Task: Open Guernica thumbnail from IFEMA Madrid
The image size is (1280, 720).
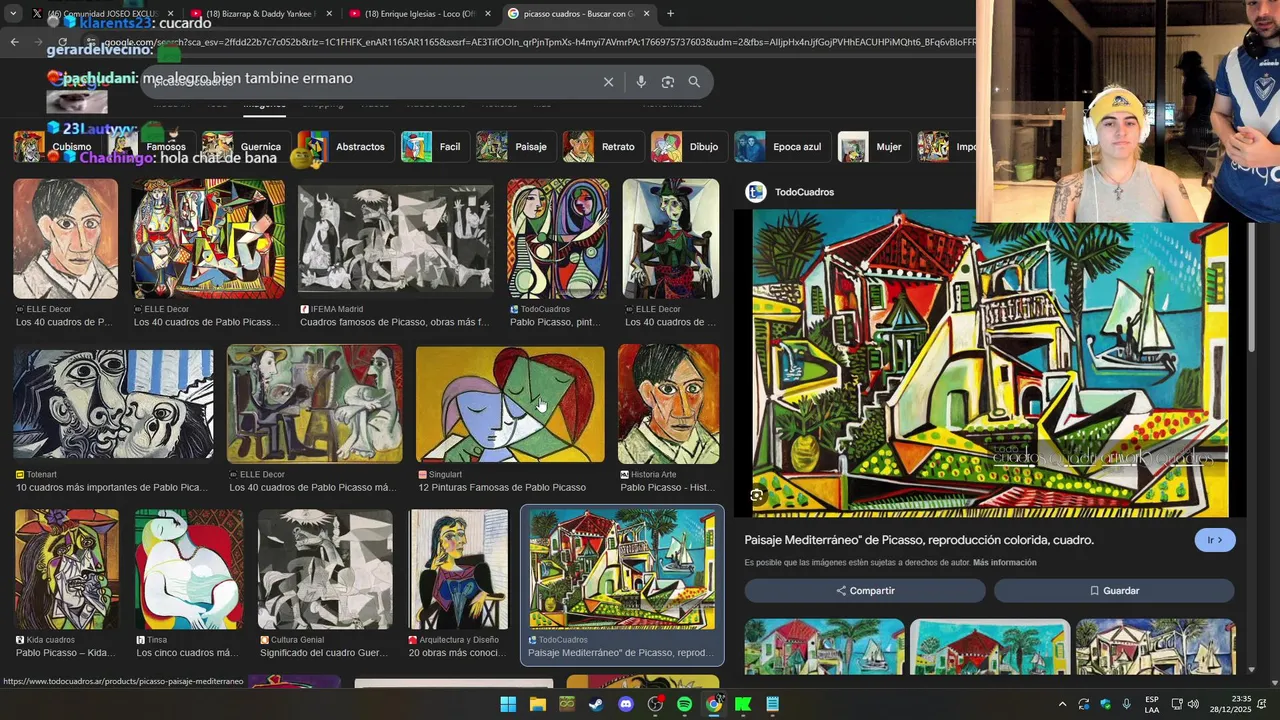Action: [396, 239]
